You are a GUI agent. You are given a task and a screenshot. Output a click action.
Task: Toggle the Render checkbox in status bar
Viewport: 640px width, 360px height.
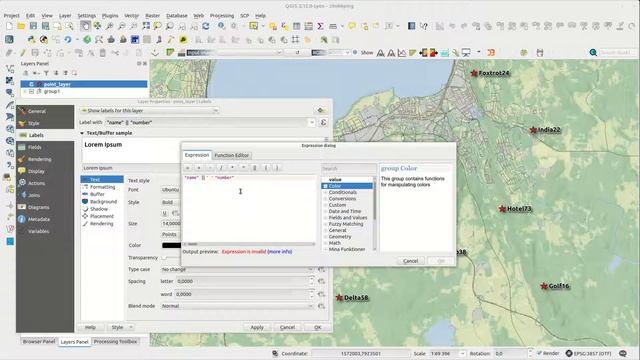539,353
